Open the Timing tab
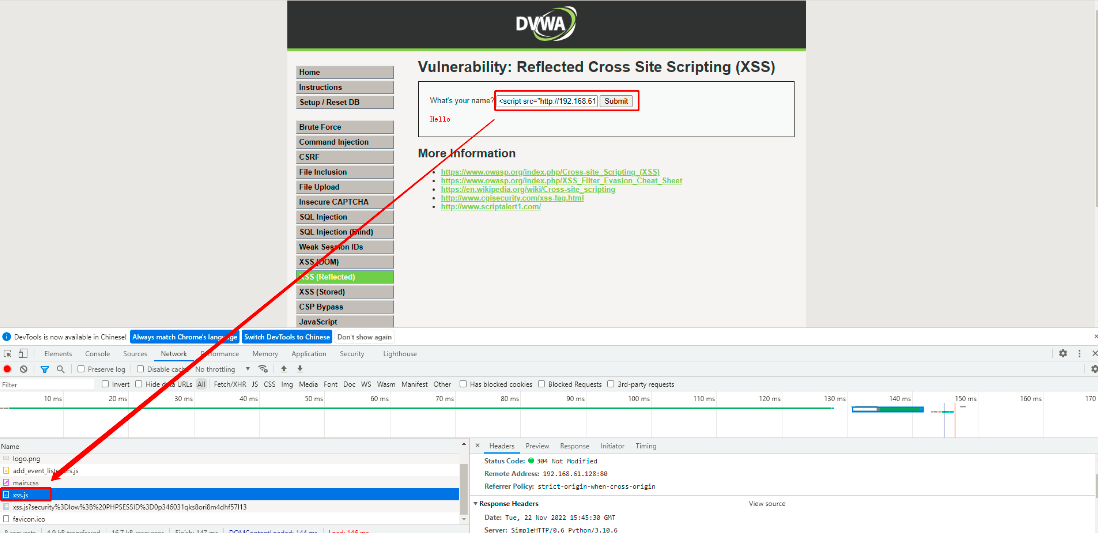The image size is (1098, 533). [646, 445]
